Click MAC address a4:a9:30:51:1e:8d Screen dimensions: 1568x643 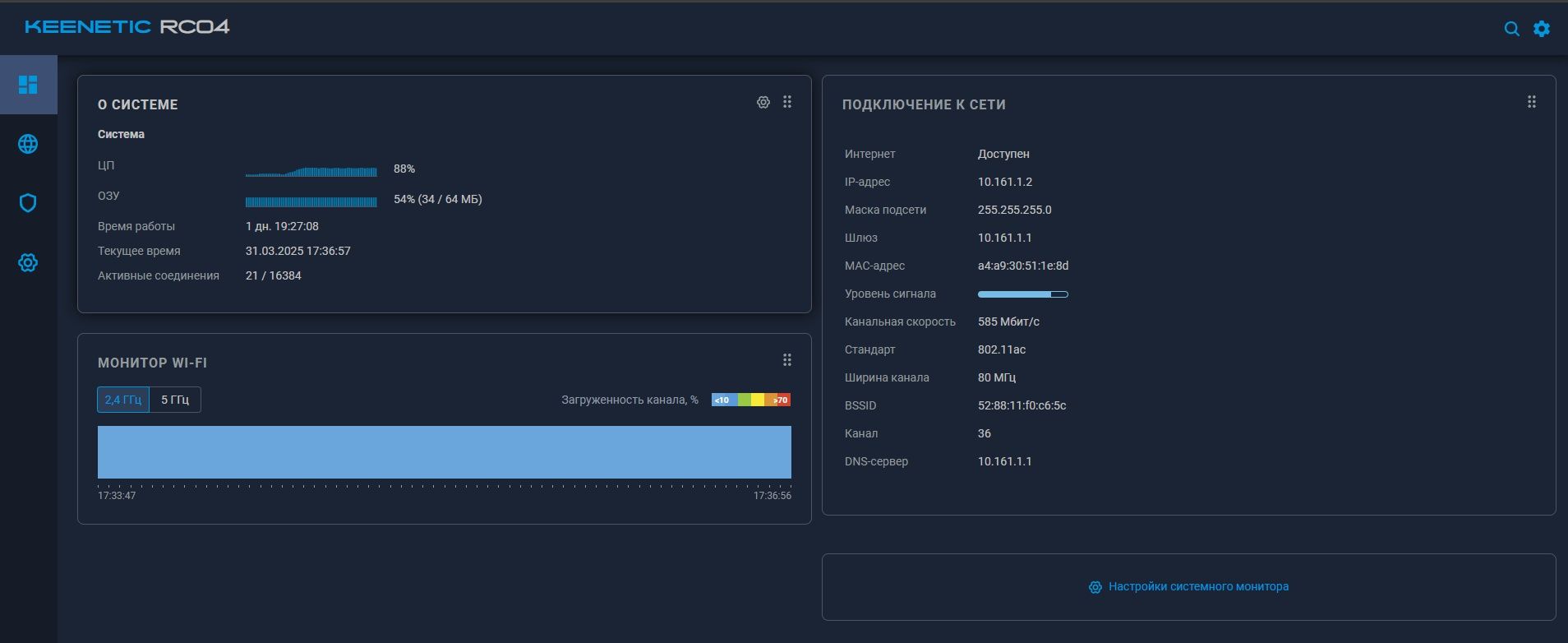pyautogui.click(x=1023, y=266)
